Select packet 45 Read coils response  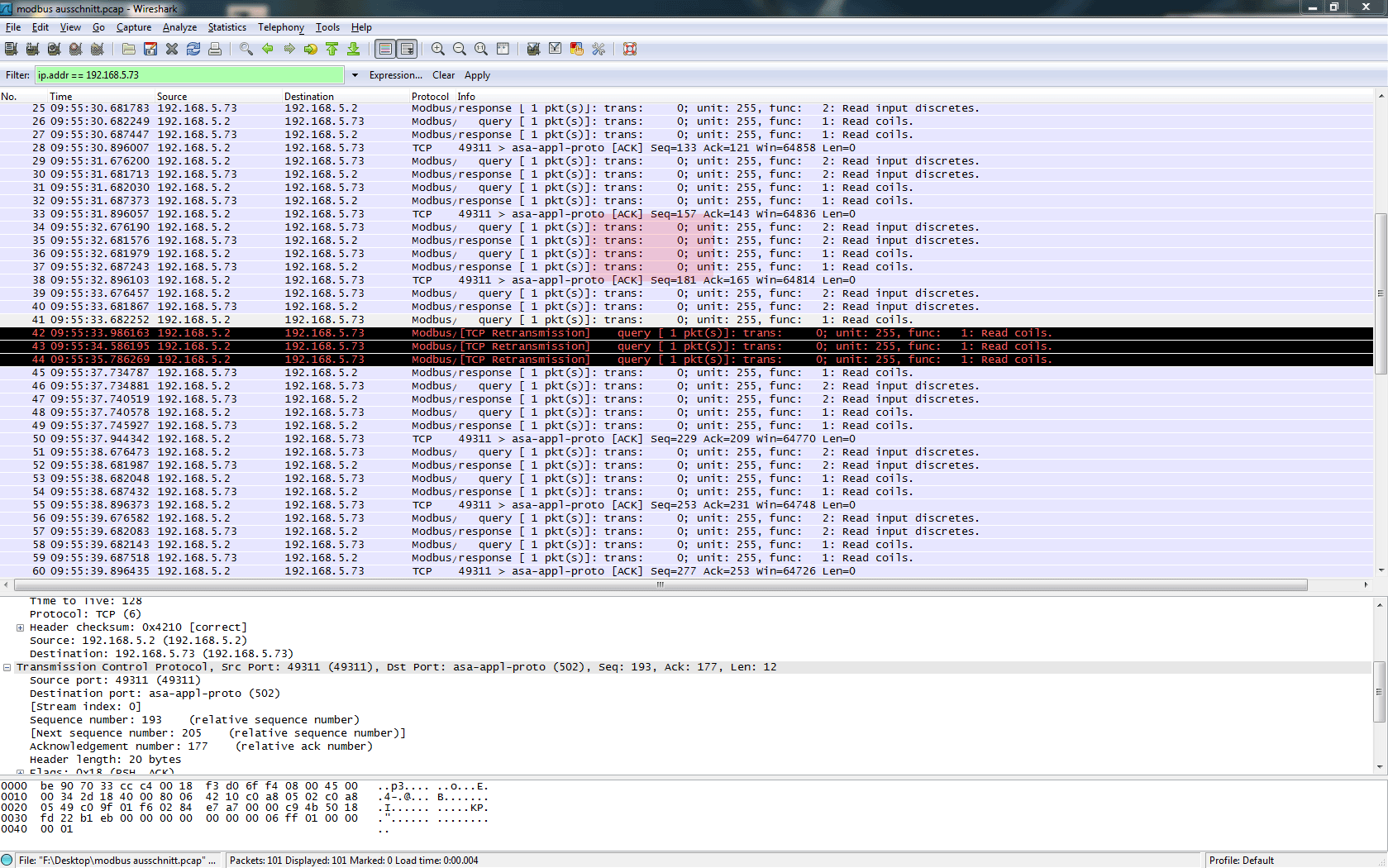(x=686, y=373)
